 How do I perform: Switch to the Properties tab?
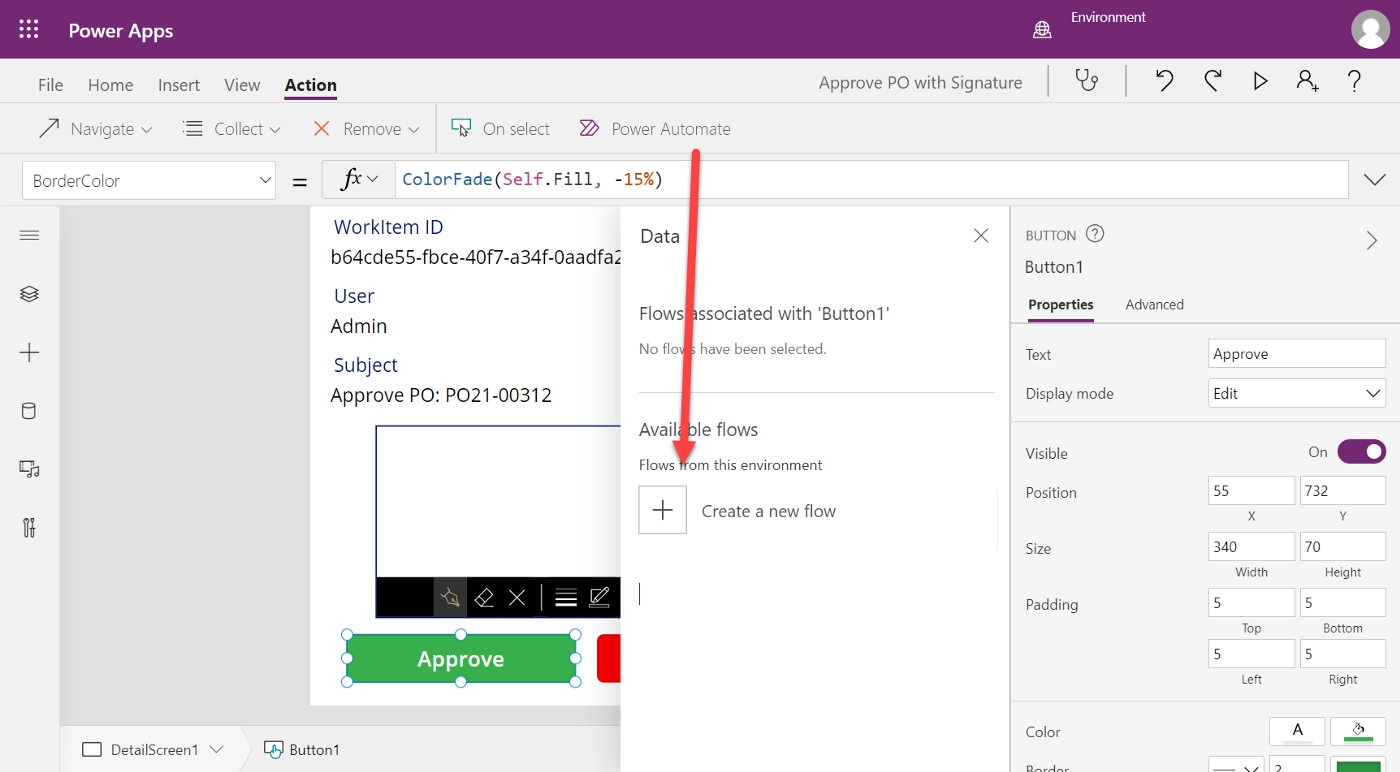(x=1061, y=304)
